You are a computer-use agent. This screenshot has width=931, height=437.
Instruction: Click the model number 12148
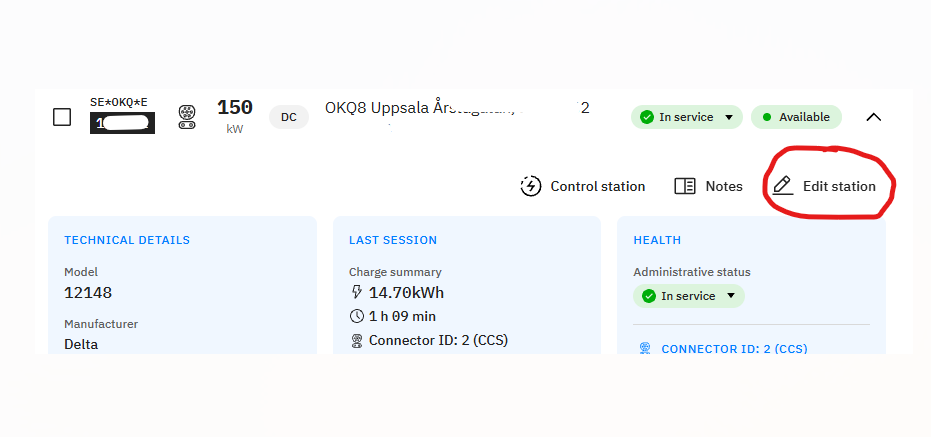[x=88, y=293]
